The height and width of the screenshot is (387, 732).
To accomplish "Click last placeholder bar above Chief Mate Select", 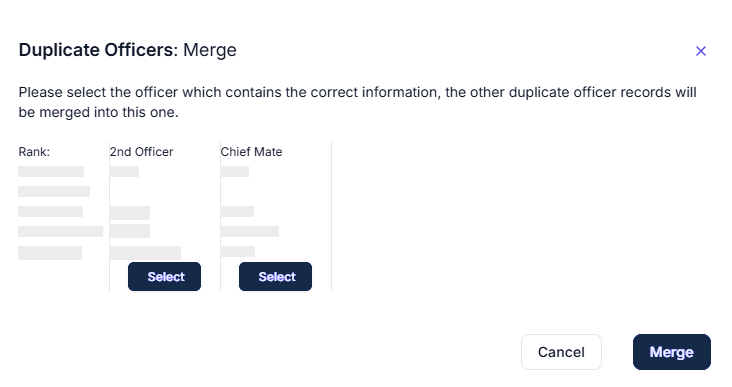I will 238,252.
